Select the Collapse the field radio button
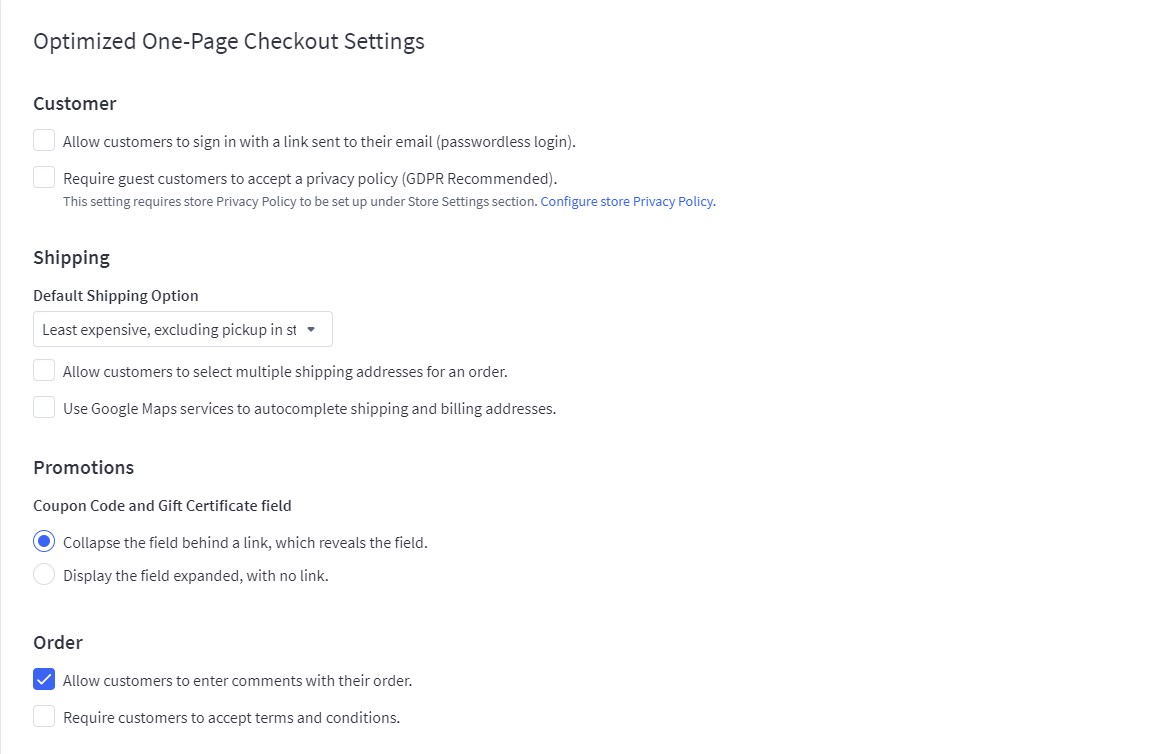This screenshot has height=754, width=1174. (x=44, y=542)
